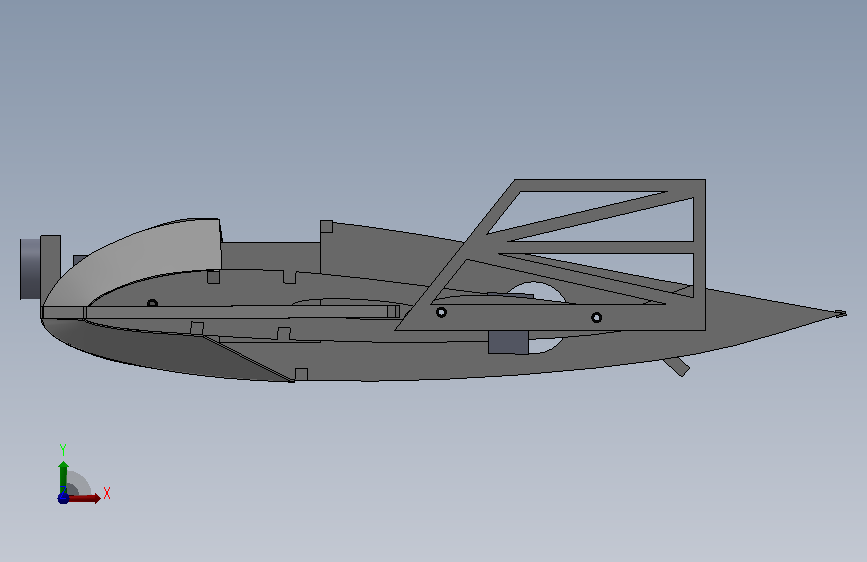Click the small hole near the nose canopy

click(153, 303)
